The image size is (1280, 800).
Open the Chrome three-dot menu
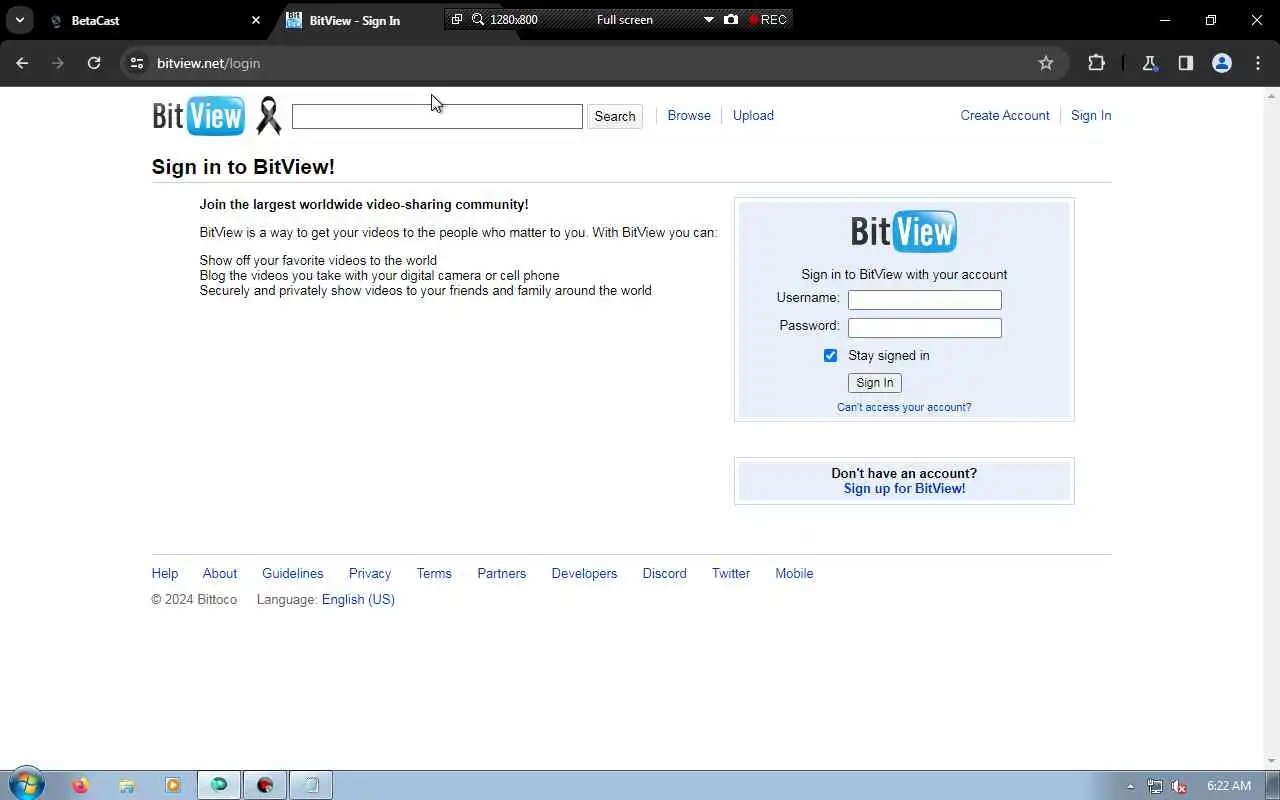pyautogui.click(x=1258, y=63)
